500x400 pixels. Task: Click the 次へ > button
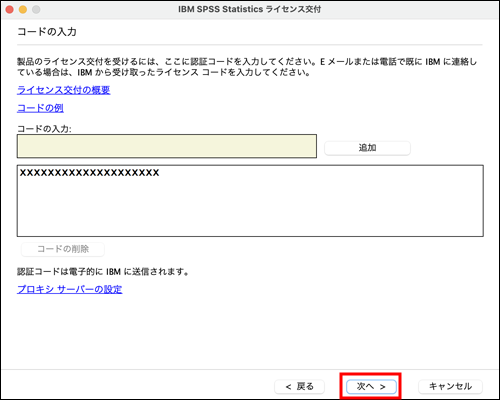[x=371, y=386]
